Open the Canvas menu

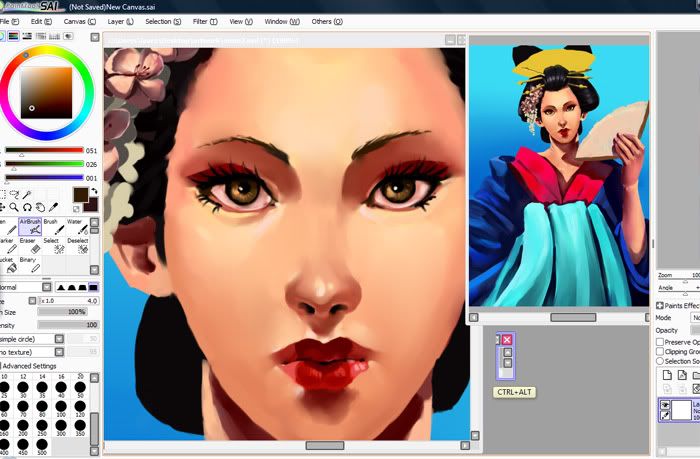(79, 21)
